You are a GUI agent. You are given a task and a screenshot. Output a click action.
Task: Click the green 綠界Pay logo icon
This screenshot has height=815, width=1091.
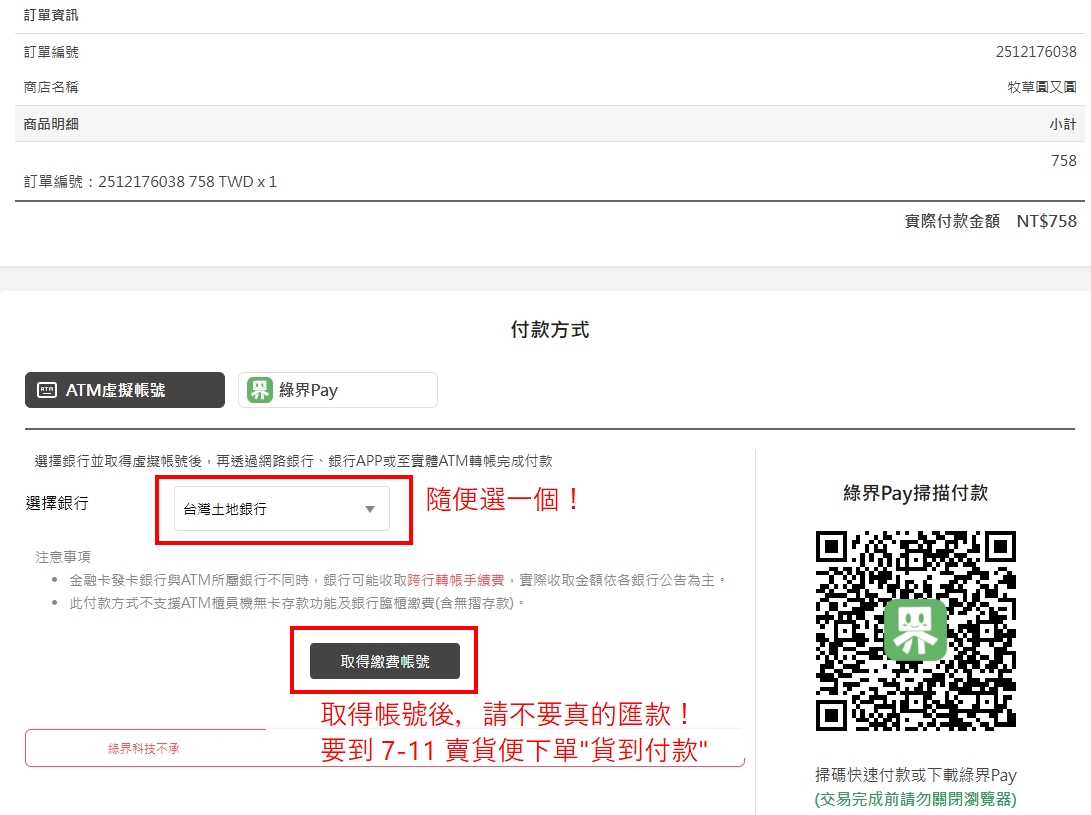(260, 390)
